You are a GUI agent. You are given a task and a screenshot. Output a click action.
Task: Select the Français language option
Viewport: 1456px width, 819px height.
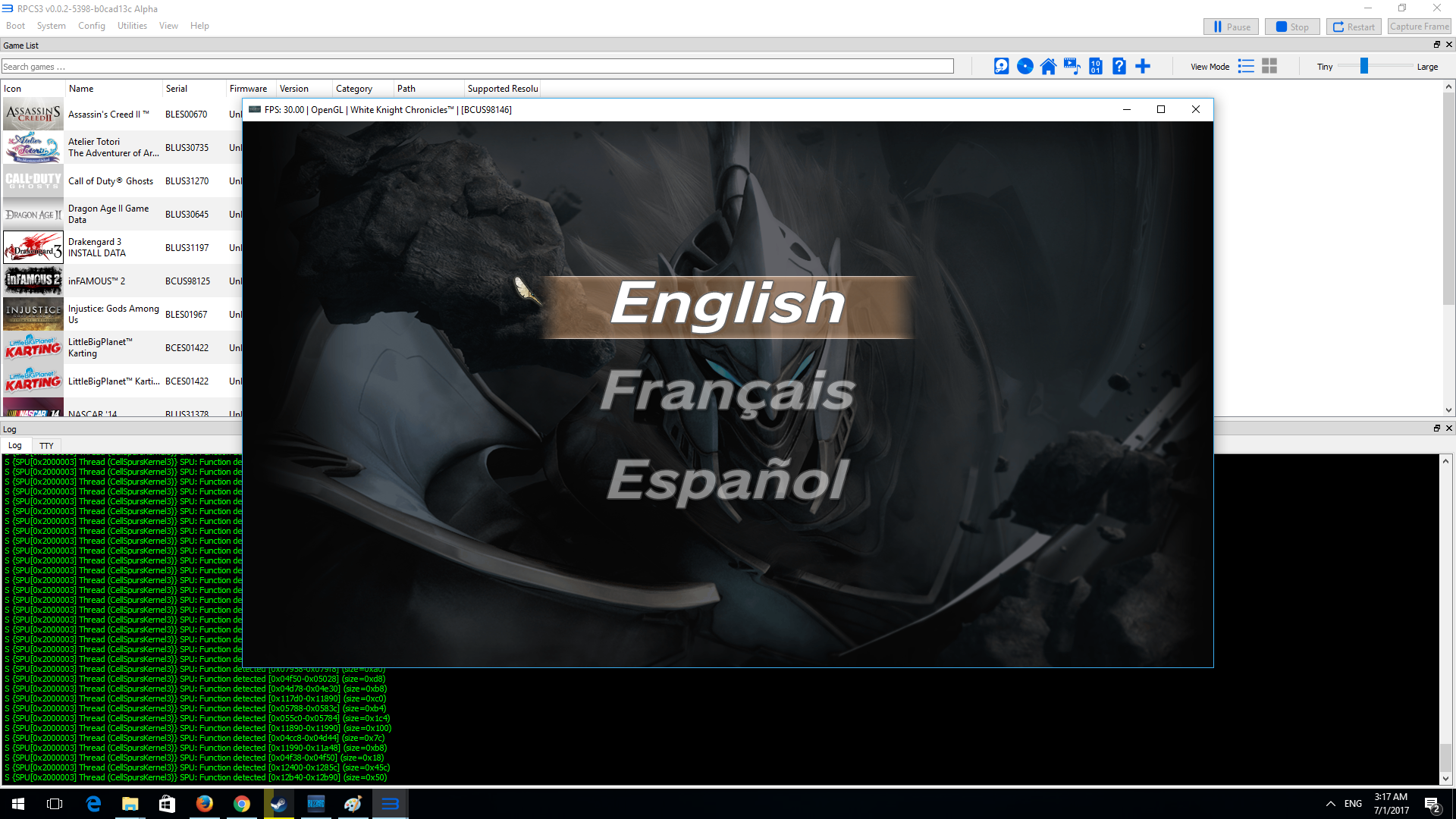[727, 392]
